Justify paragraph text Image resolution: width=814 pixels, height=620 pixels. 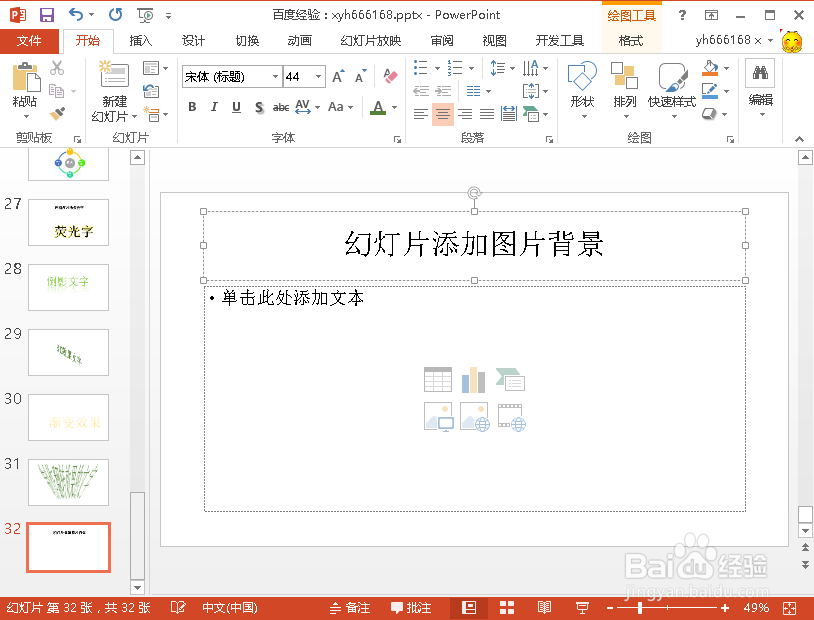[x=487, y=114]
